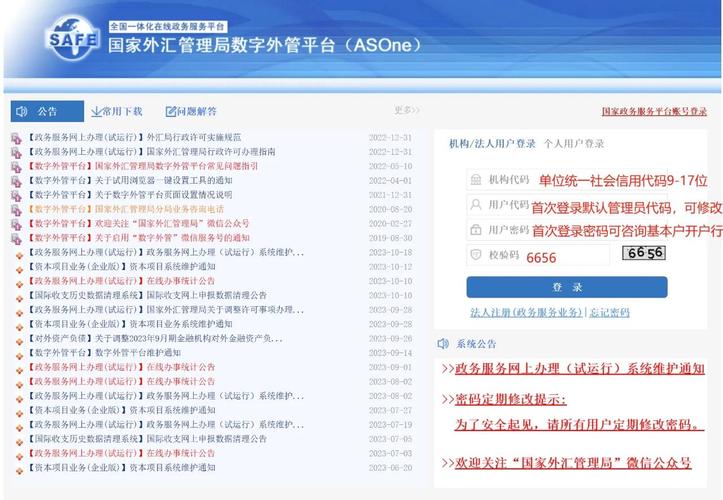723x500 pixels.
Task: Click the 登录 button
Action: [567, 287]
